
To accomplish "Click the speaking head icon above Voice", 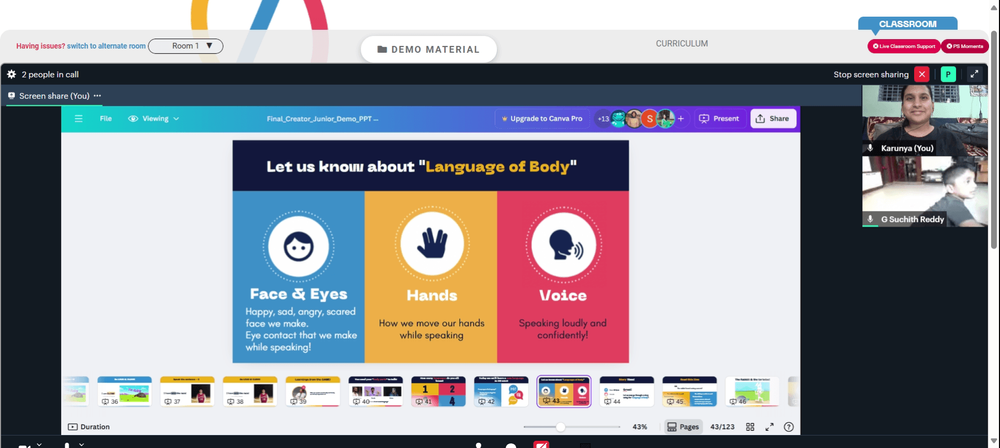I will click(564, 245).
